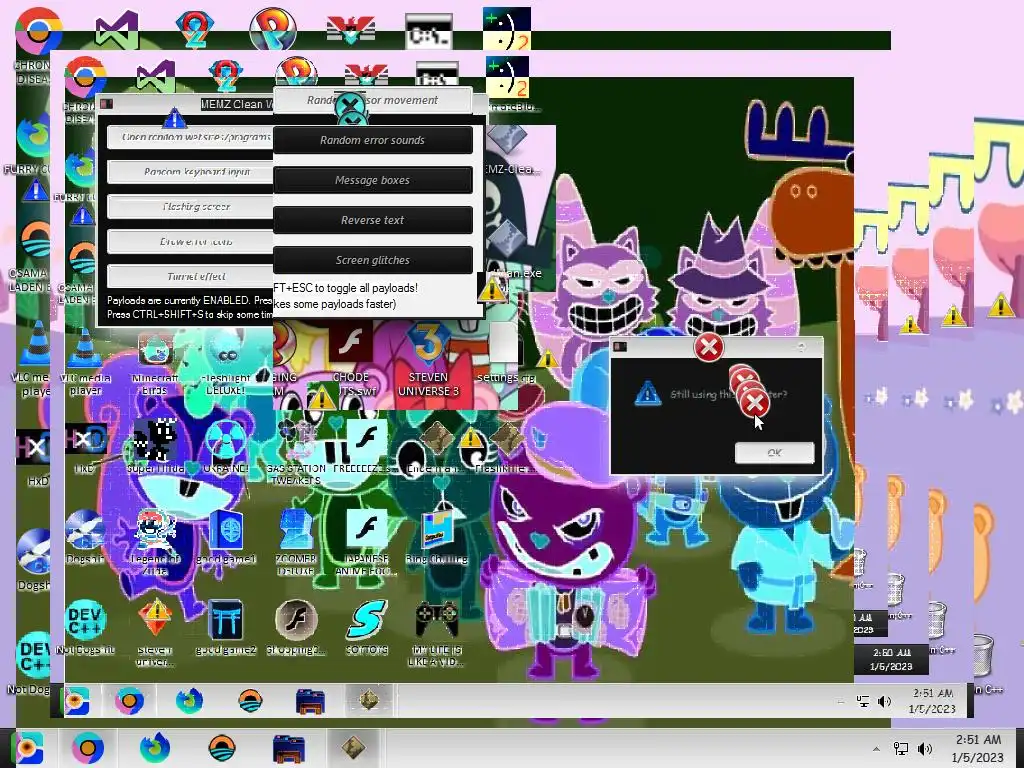This screenshot has height=768, width=1024.
Task: Open the UKRAINE! radiation fan icon
Action: [225, 446]
